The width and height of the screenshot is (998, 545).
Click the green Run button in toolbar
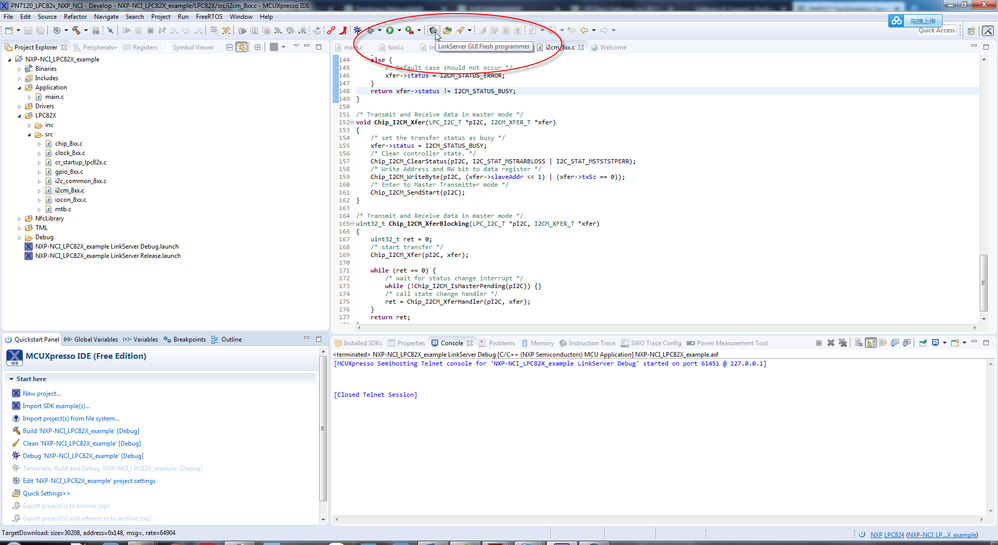pyautogui.click(x=390, y=30)
